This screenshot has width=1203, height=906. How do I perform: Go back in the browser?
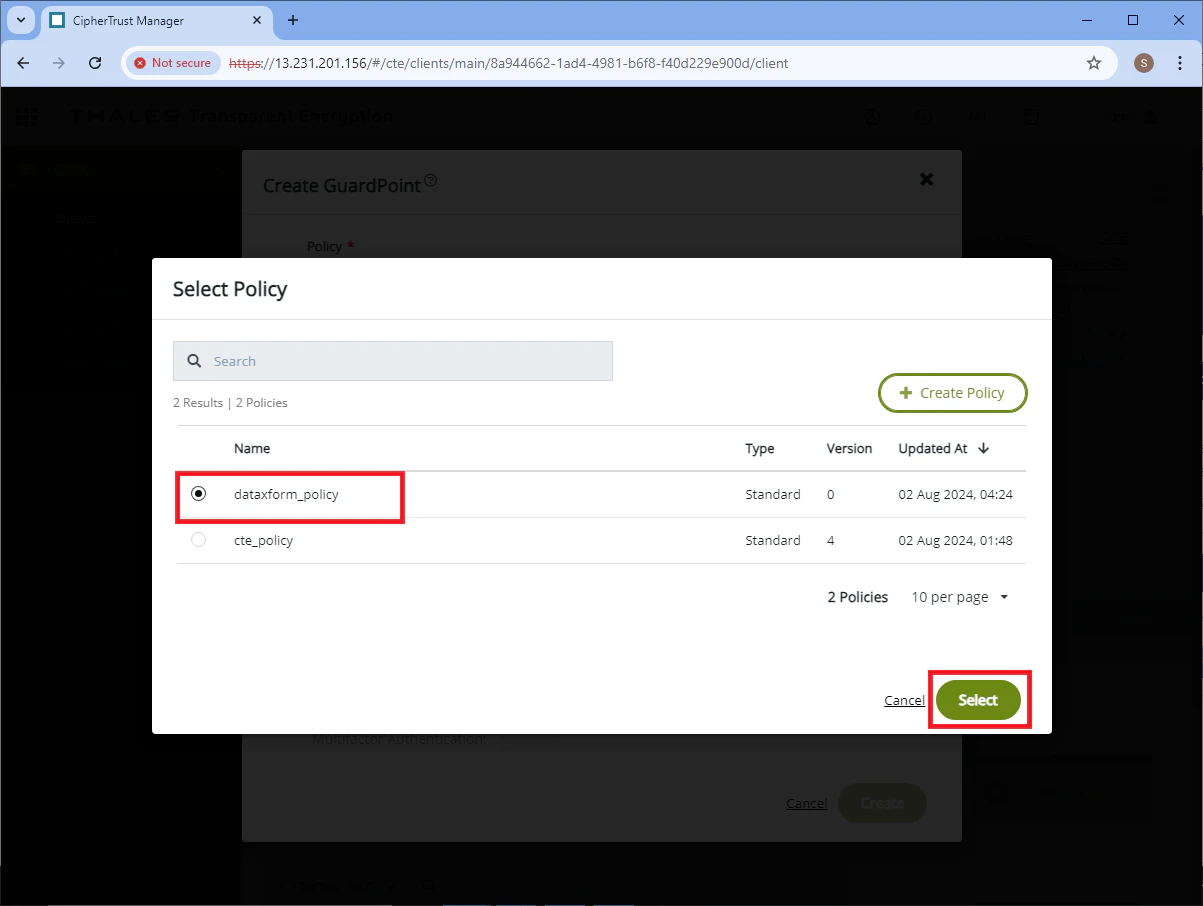[23, 63]
